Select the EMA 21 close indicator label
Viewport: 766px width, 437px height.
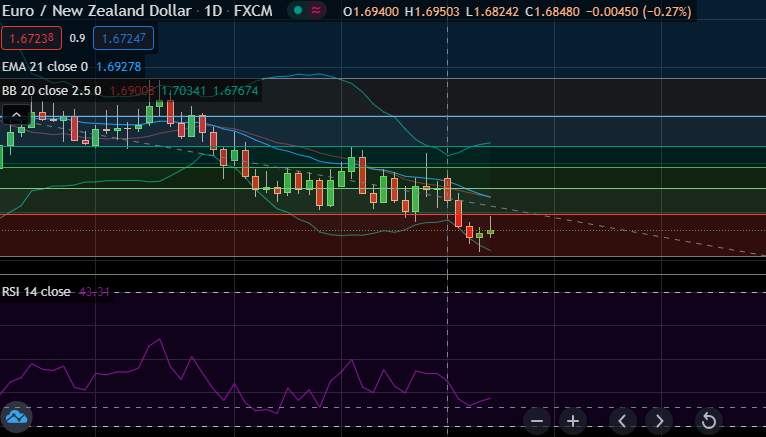pyautogui.click(x=45, y=66)
